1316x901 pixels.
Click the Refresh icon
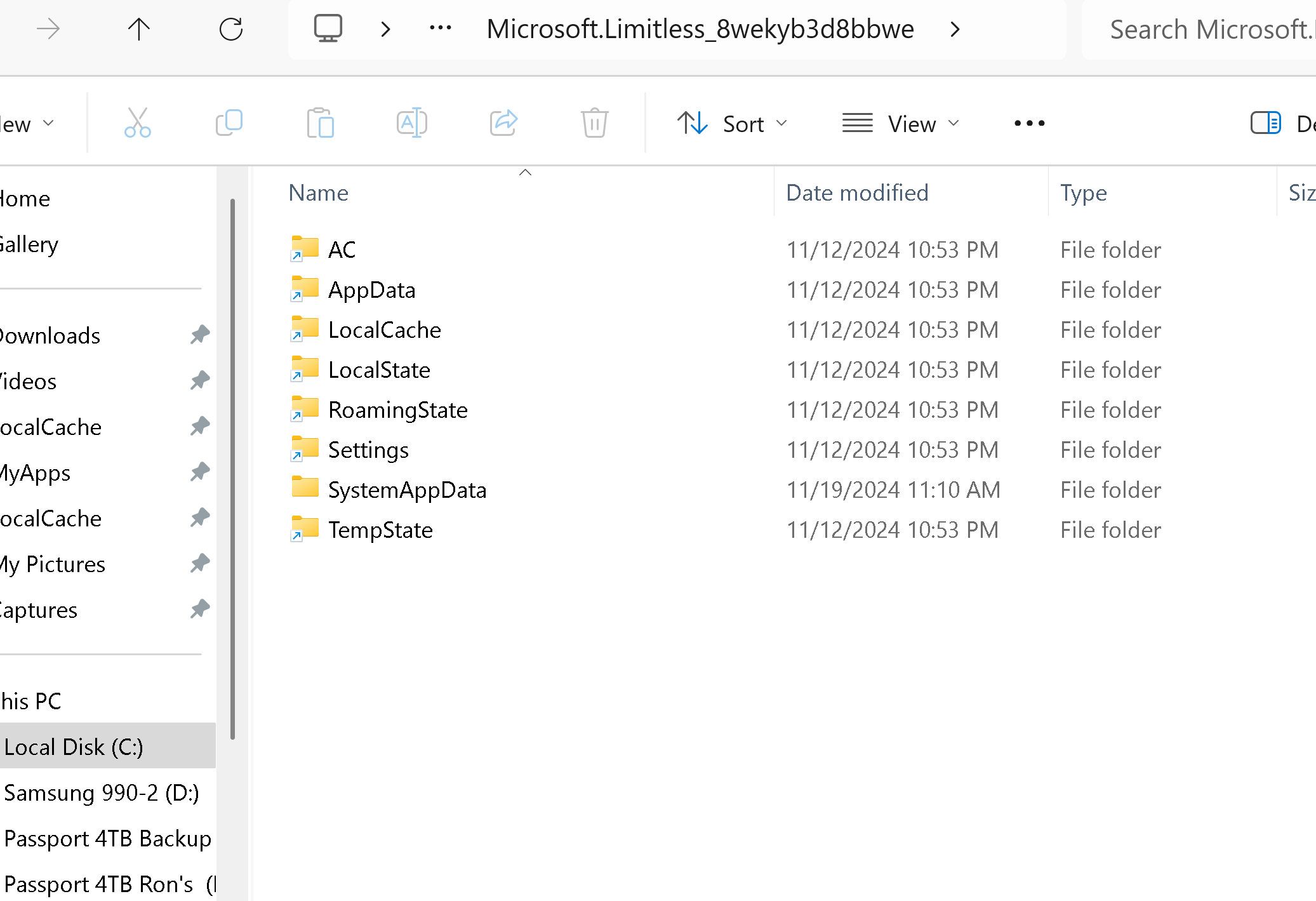click(x=231, y=29)
